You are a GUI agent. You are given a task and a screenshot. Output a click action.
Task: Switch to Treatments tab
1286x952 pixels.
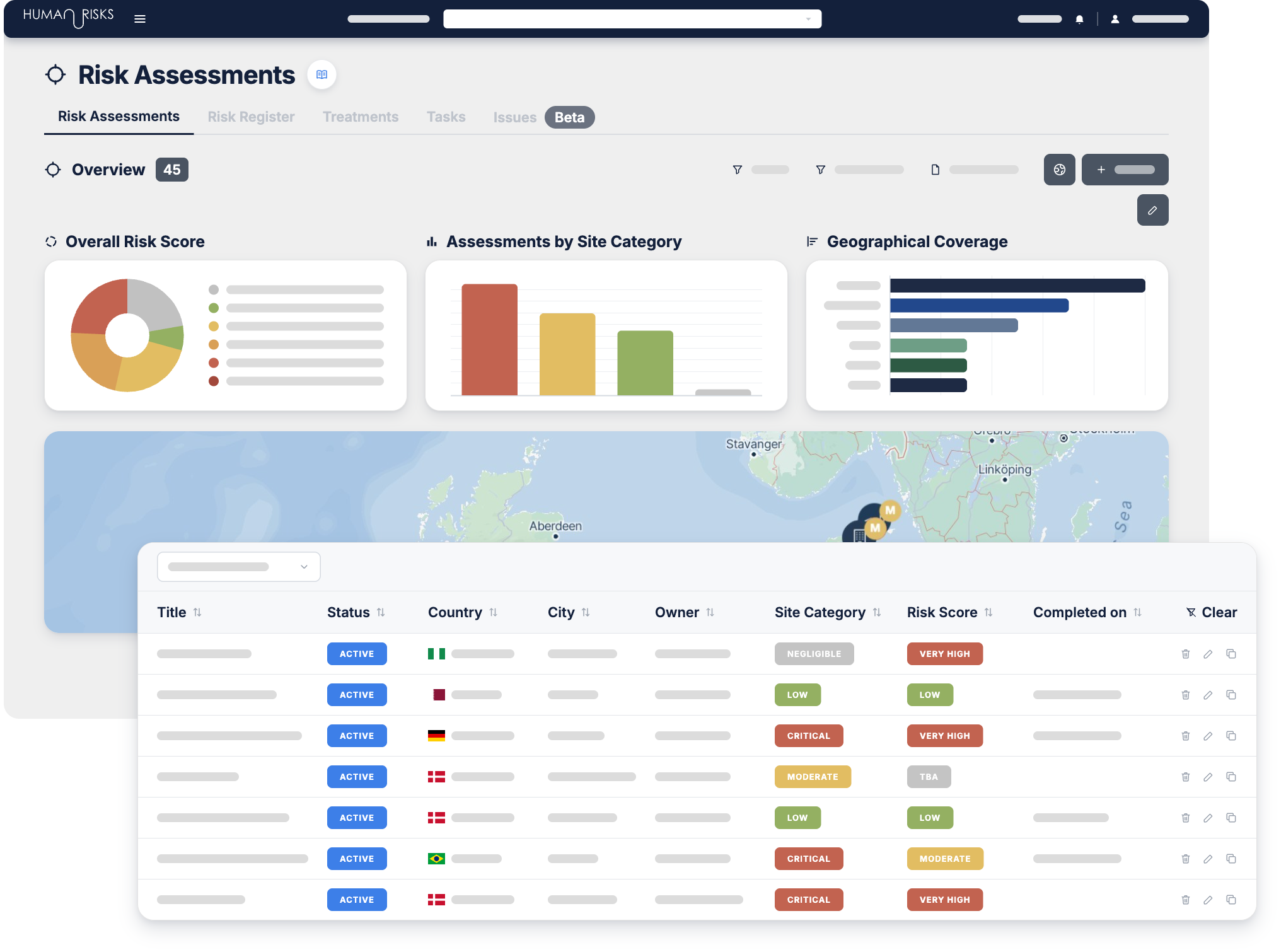pos(361,117)
